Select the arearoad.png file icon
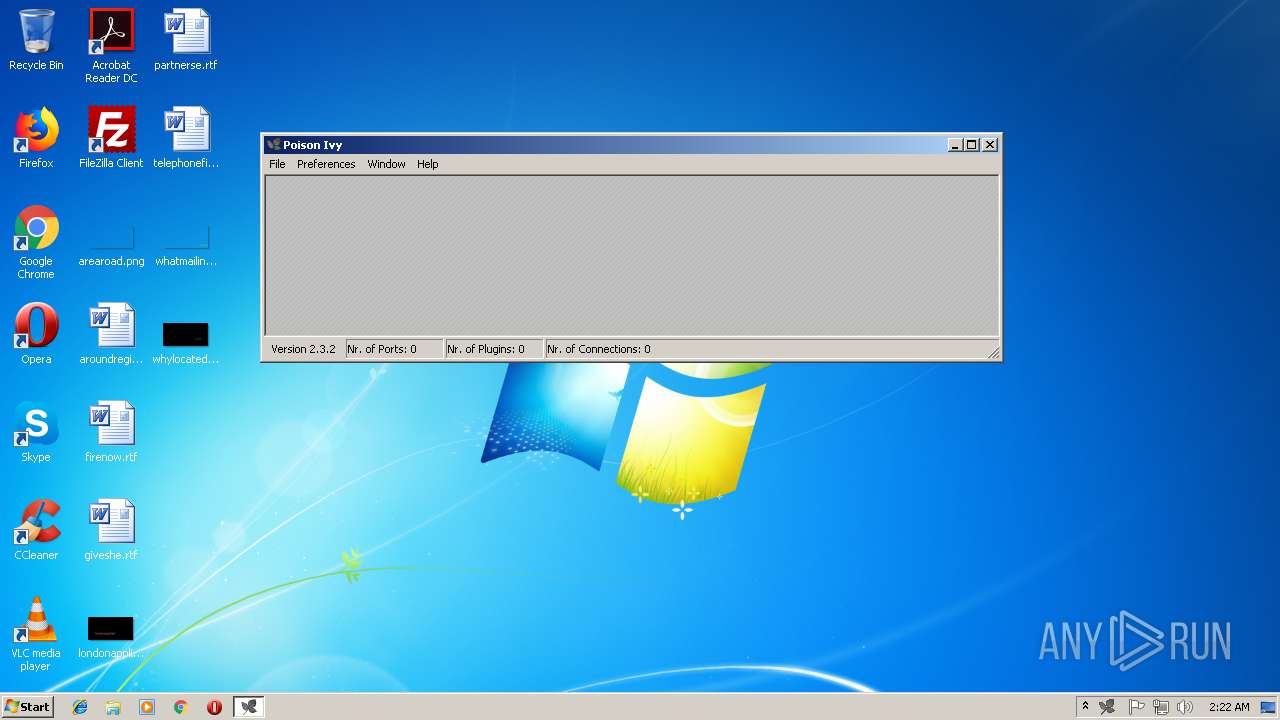This screenshot has width=1280, height=720. click(111, 246)
